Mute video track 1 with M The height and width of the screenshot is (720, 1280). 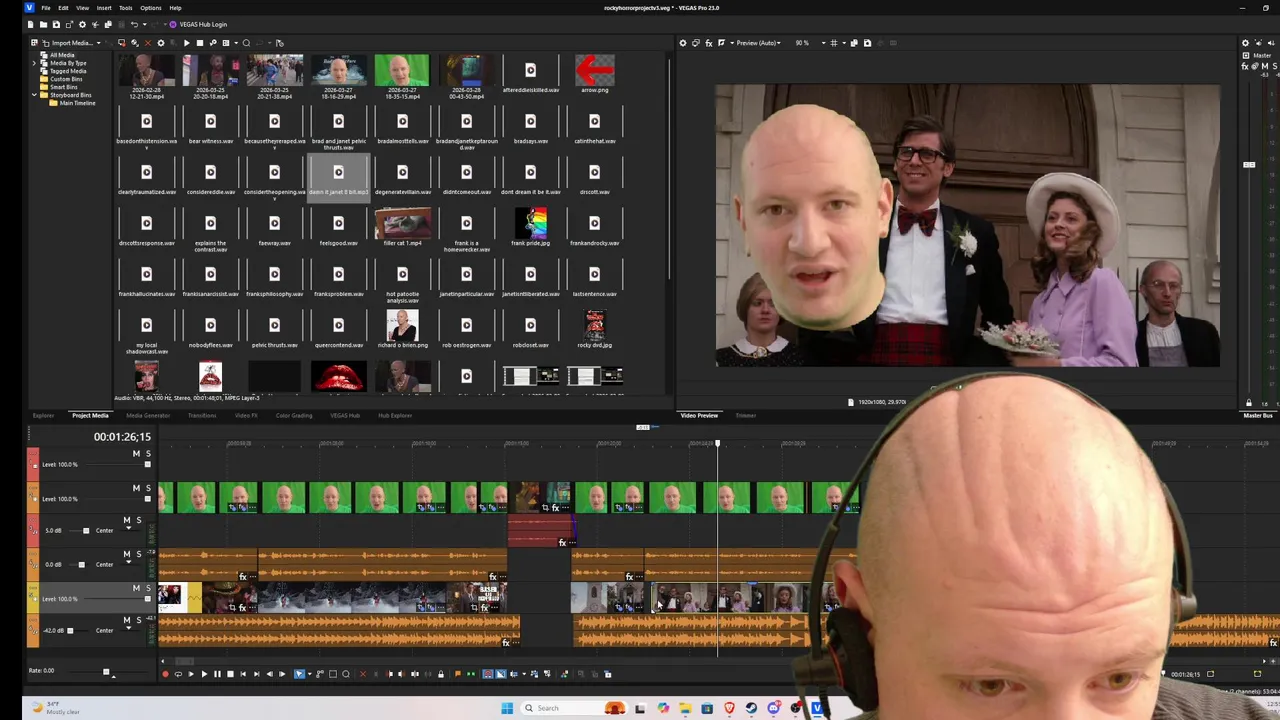[x=136, y=454]
